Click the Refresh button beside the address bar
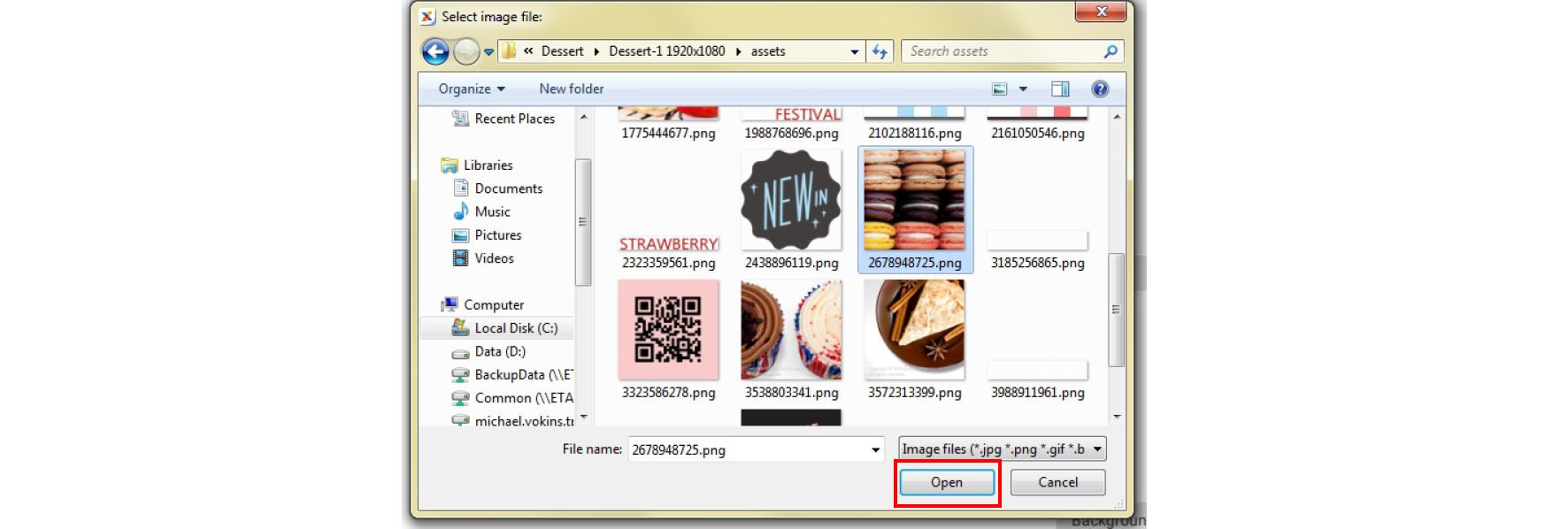This screenshot has width=1568, height=529. pyautogui.click(x=880, y=52)
